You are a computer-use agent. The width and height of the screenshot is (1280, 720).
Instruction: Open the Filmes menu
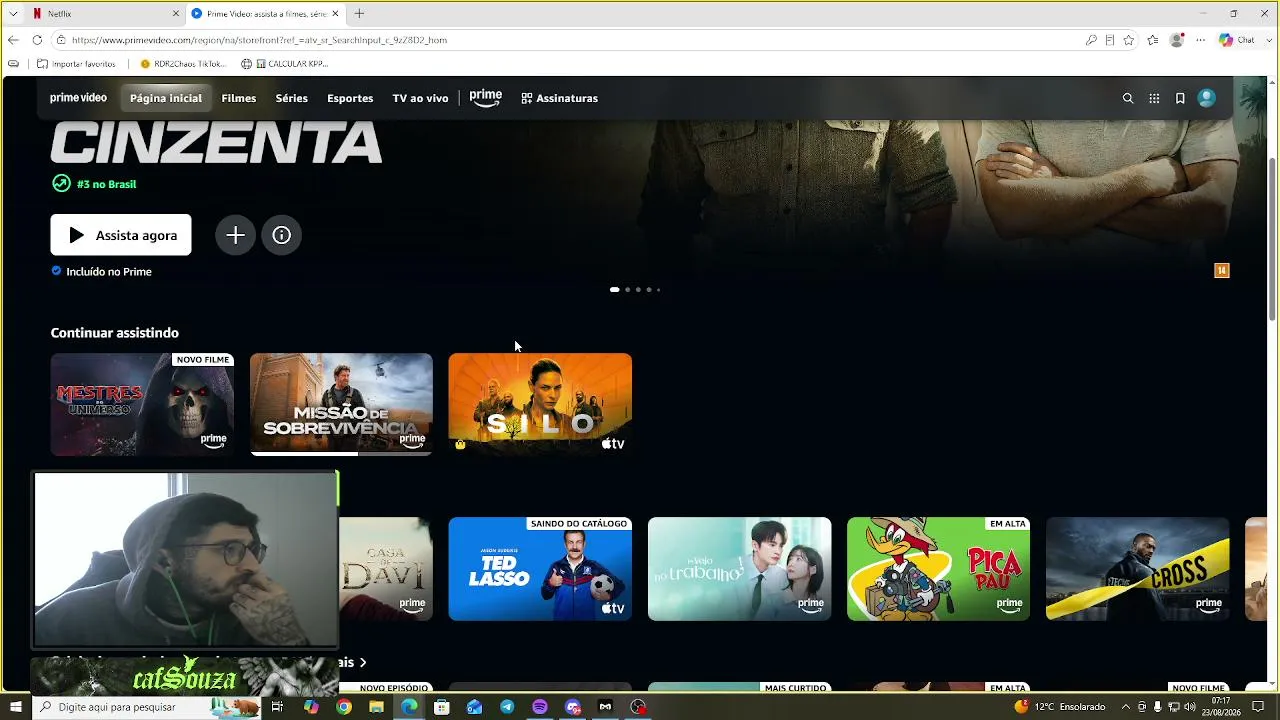239,98
